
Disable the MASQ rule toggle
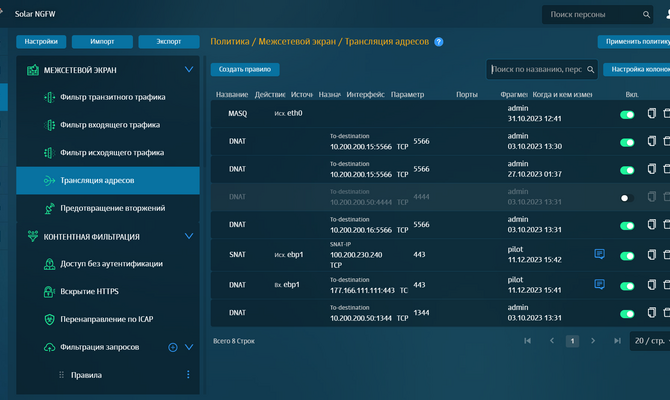(x=627, y=115)
